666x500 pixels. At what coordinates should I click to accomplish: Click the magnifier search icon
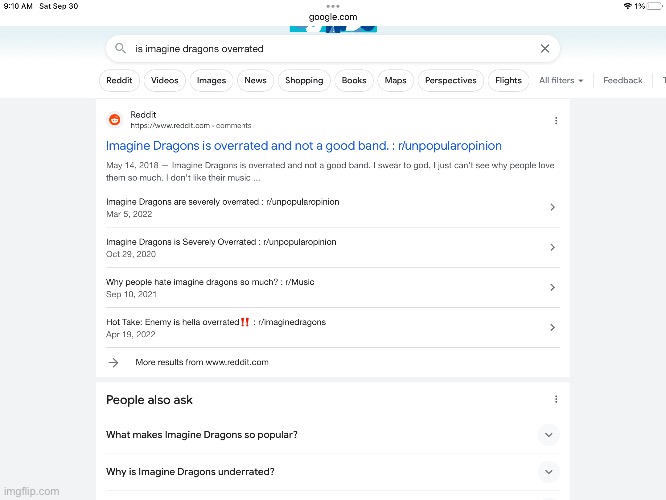click(121, 48)
